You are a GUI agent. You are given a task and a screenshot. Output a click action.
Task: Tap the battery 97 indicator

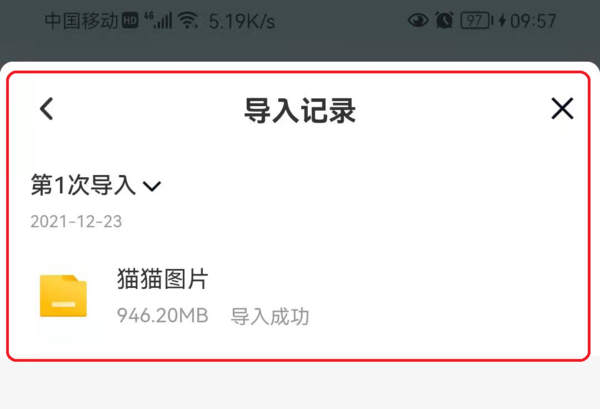tap(476, 20)
